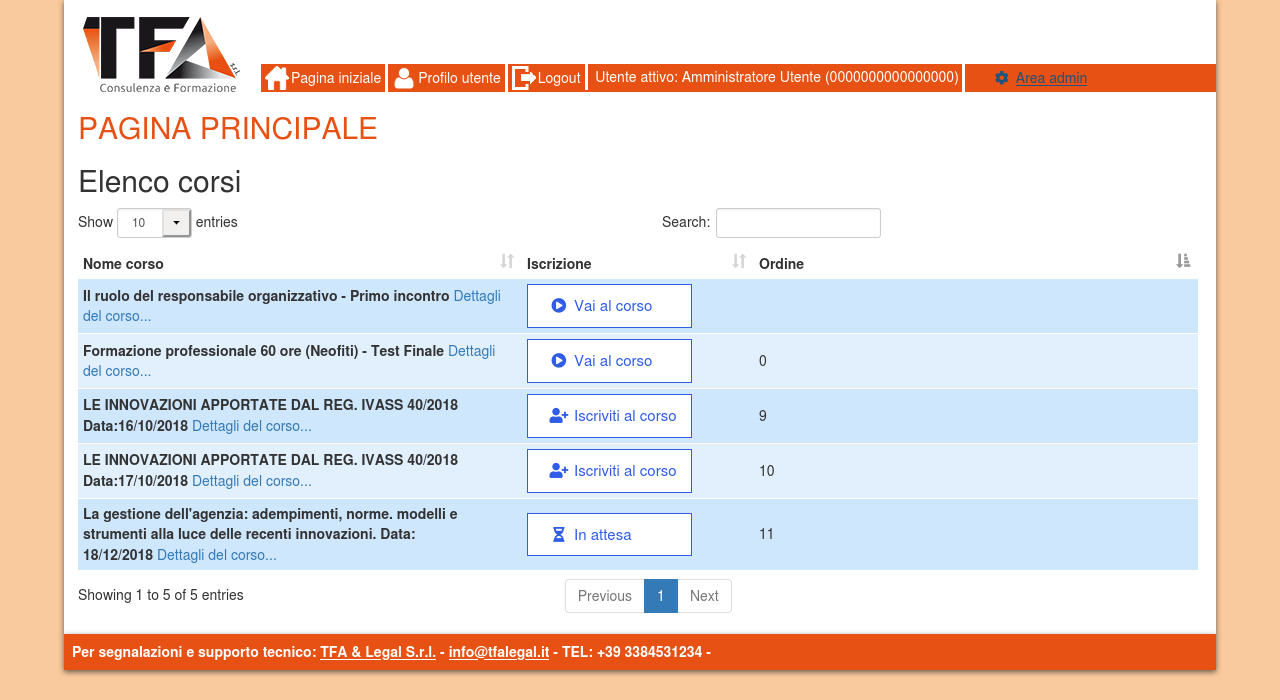Image resolution: width=1280 pixels, height=700 pixels.
Task: Click inside the Search input field
Action: pyautogui.click(x=798, y=223)
